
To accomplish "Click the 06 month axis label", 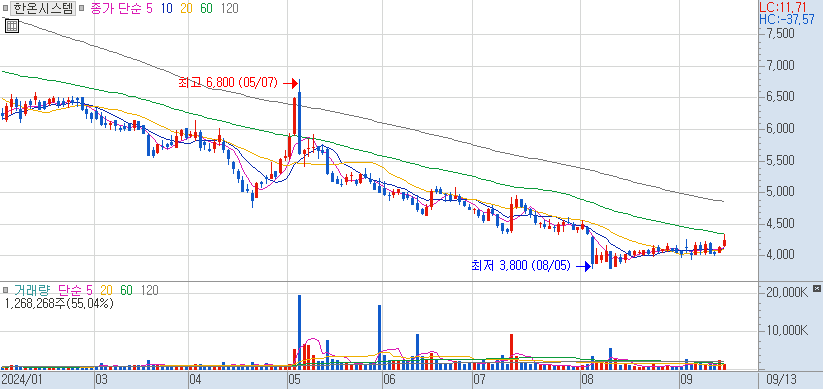I will coord(389,379).
